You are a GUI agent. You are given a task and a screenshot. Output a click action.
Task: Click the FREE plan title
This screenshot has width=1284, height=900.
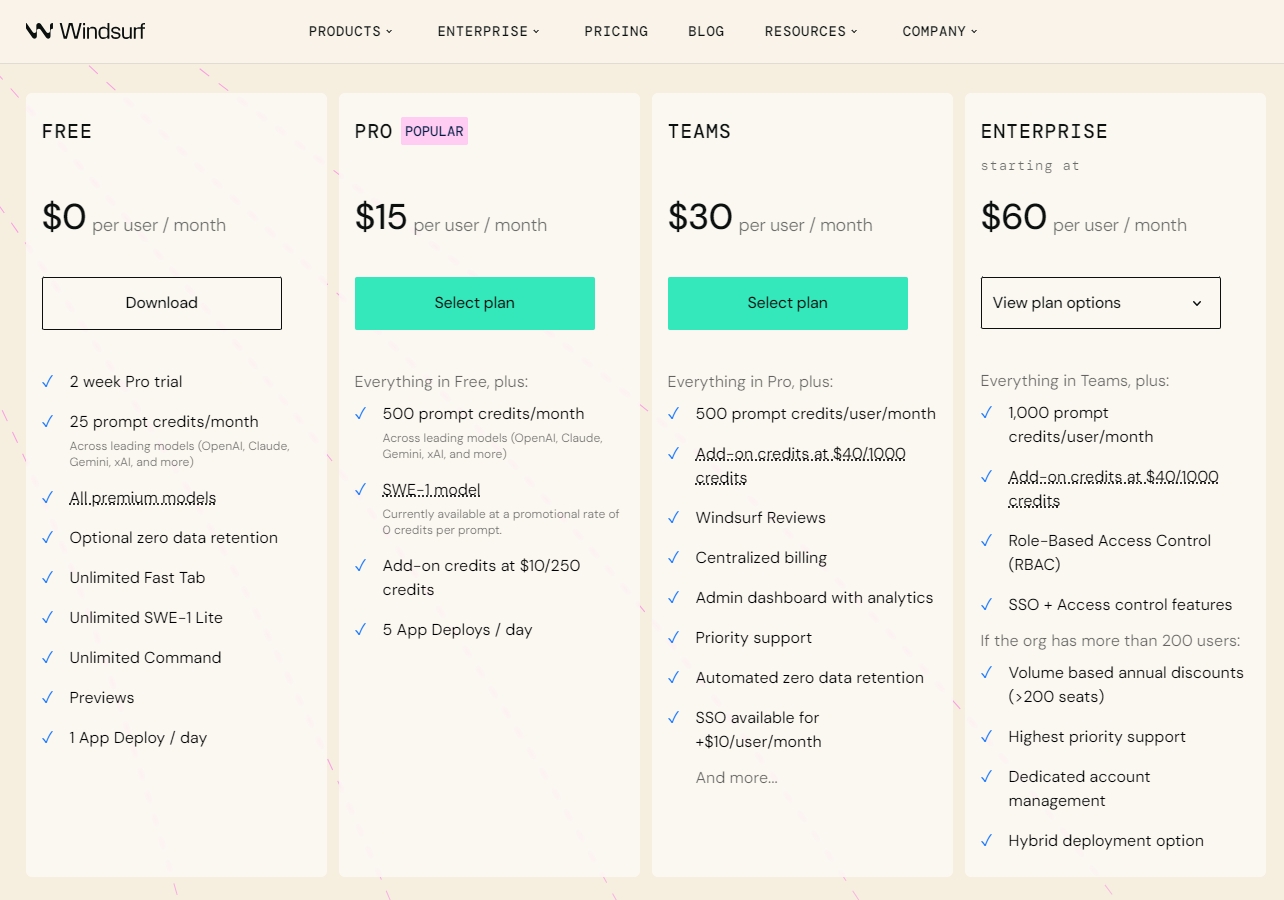tap(67, 132)
